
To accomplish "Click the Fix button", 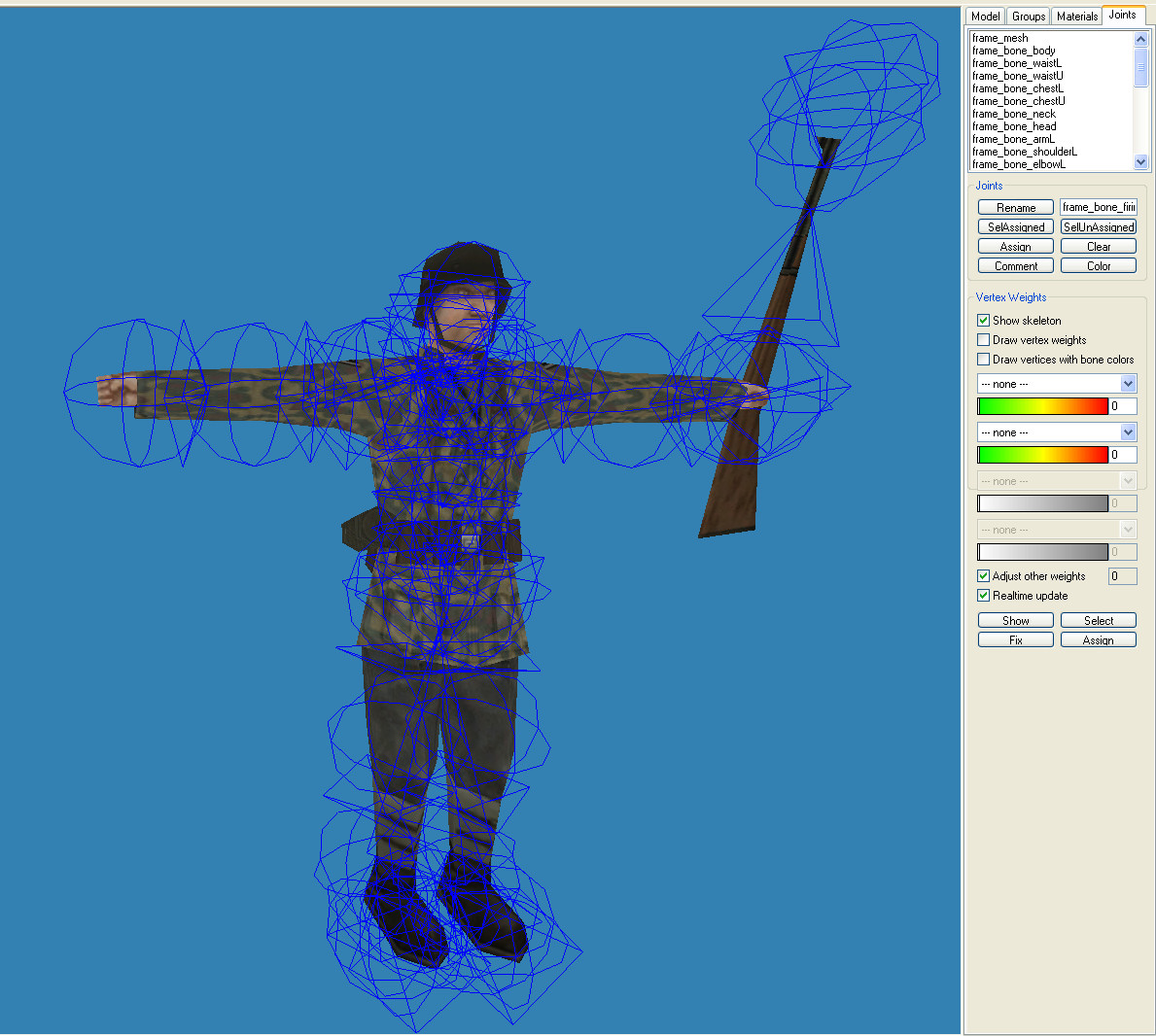I will coord(1015,639).
